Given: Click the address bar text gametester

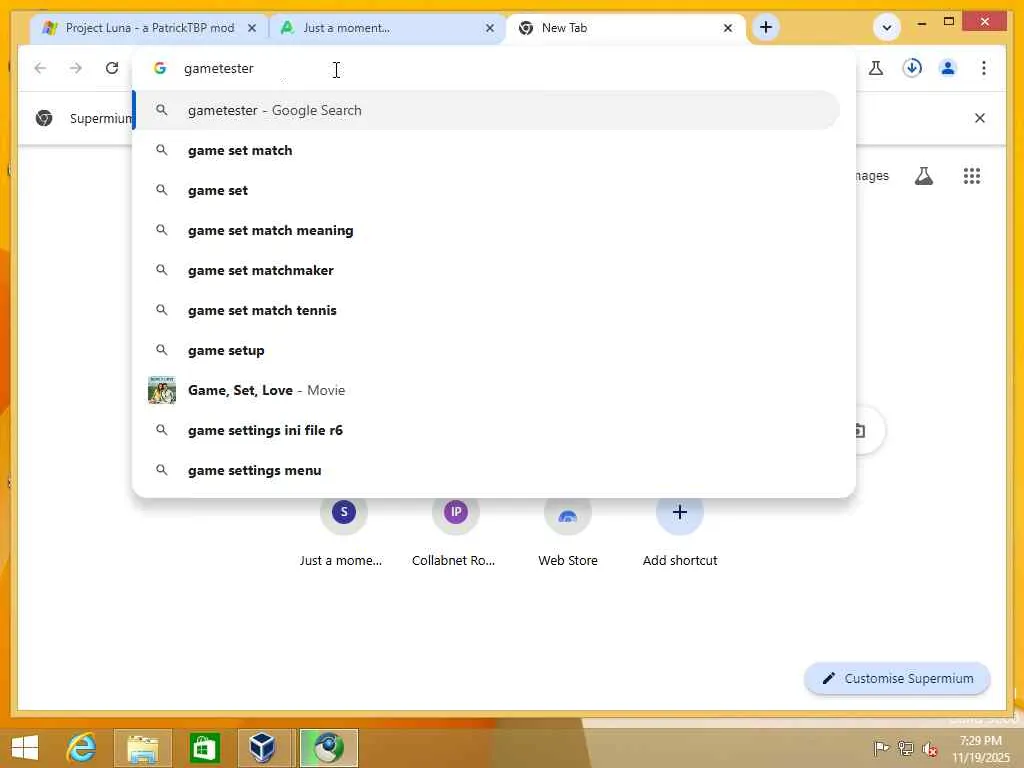Looking at the screenshot, I should click(x=219, y=69).
